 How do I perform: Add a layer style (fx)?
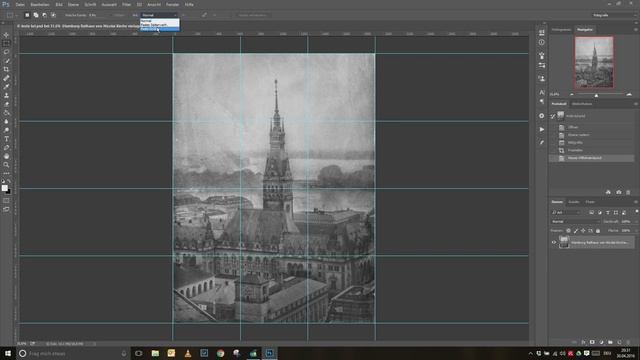[583, 342]
